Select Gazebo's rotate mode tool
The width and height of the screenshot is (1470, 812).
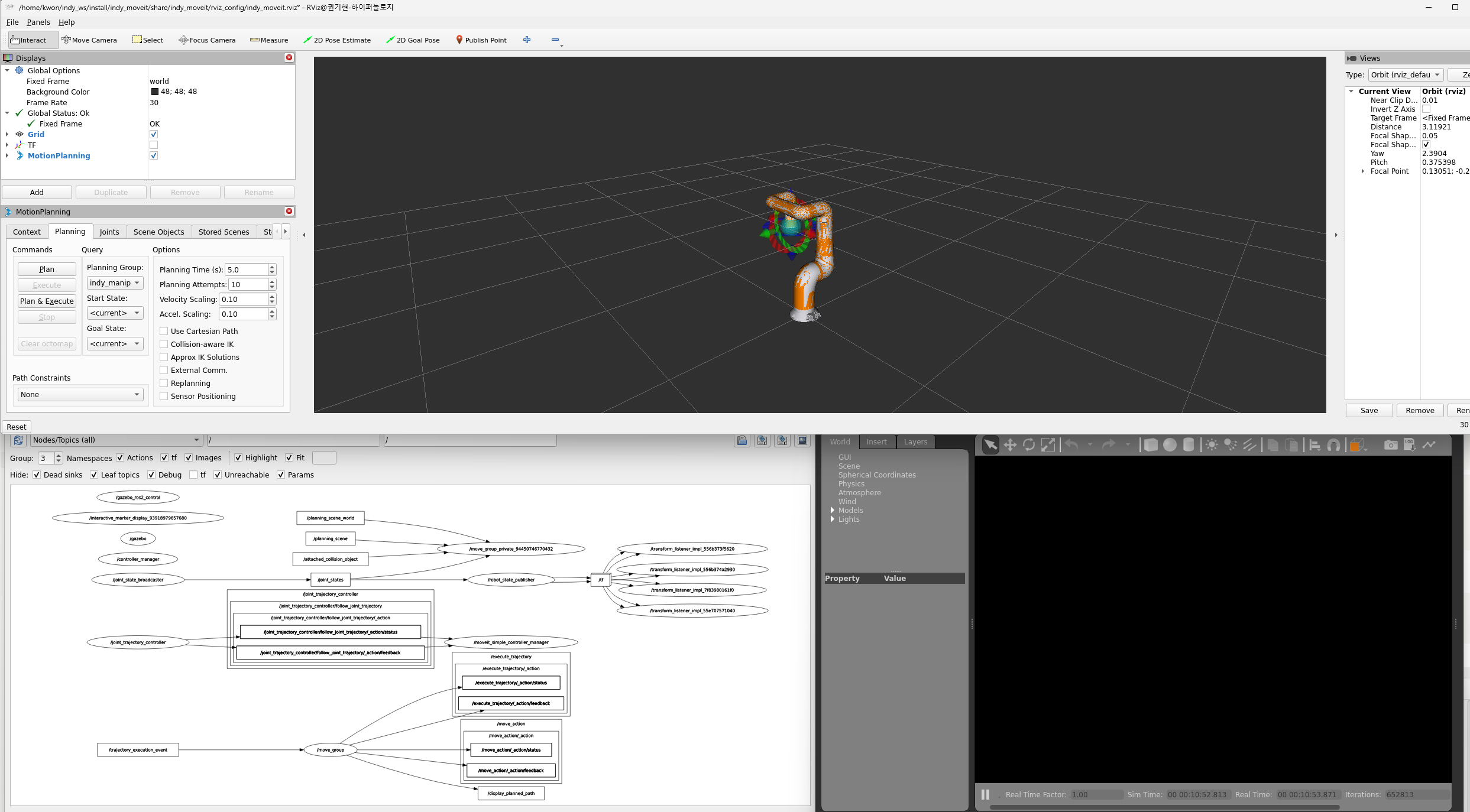(x=1029, y=445)
